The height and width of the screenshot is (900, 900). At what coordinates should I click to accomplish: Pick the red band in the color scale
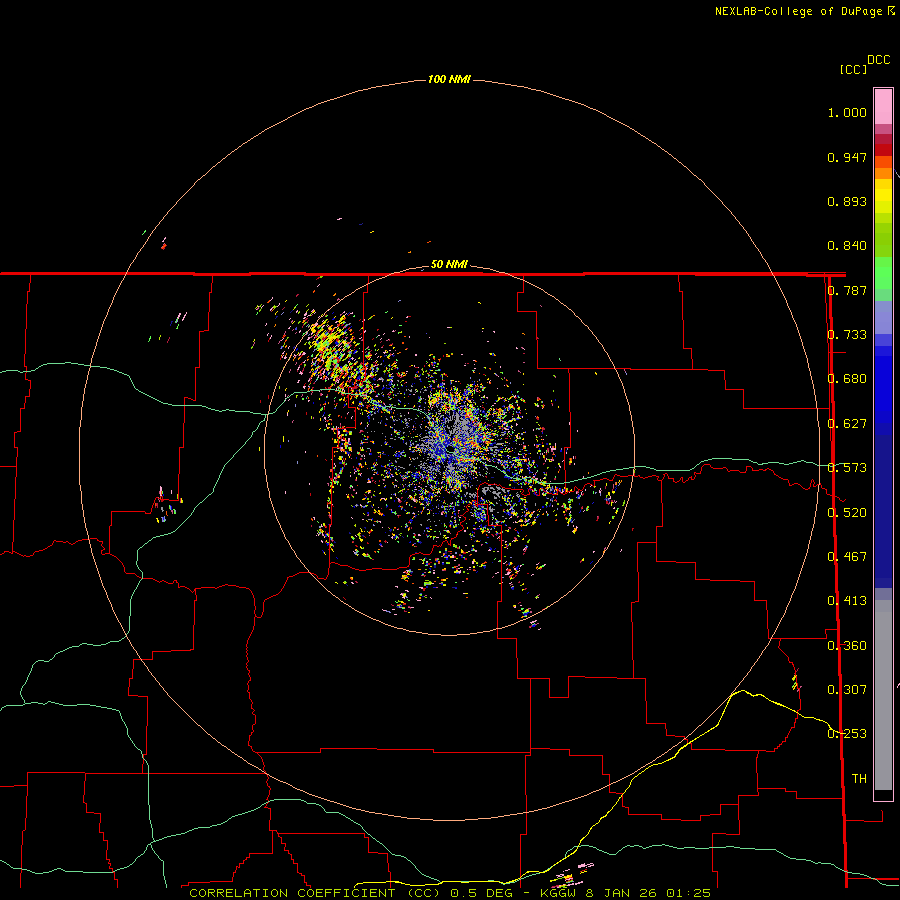883,150
